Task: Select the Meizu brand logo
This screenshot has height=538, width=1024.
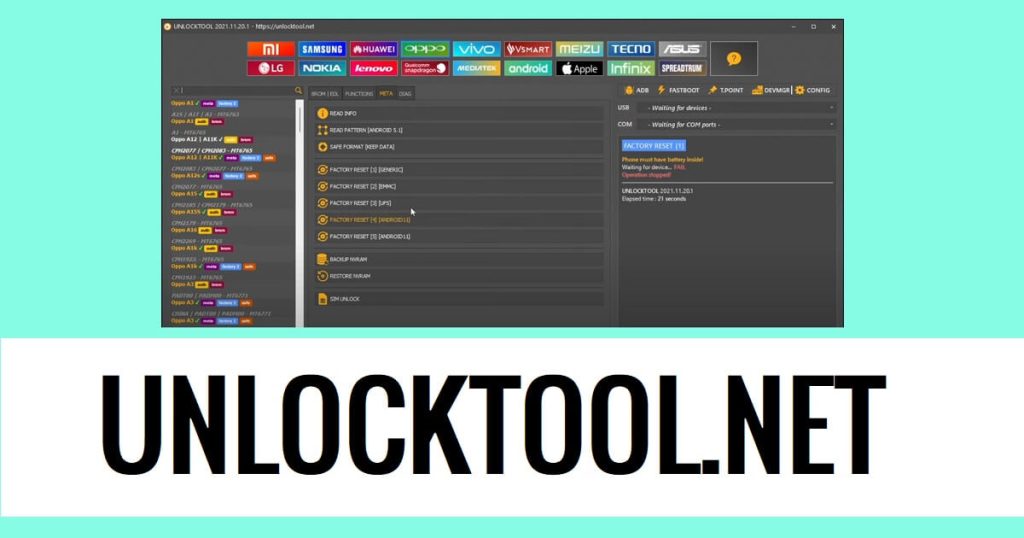Action: click(x=579, y=49)
